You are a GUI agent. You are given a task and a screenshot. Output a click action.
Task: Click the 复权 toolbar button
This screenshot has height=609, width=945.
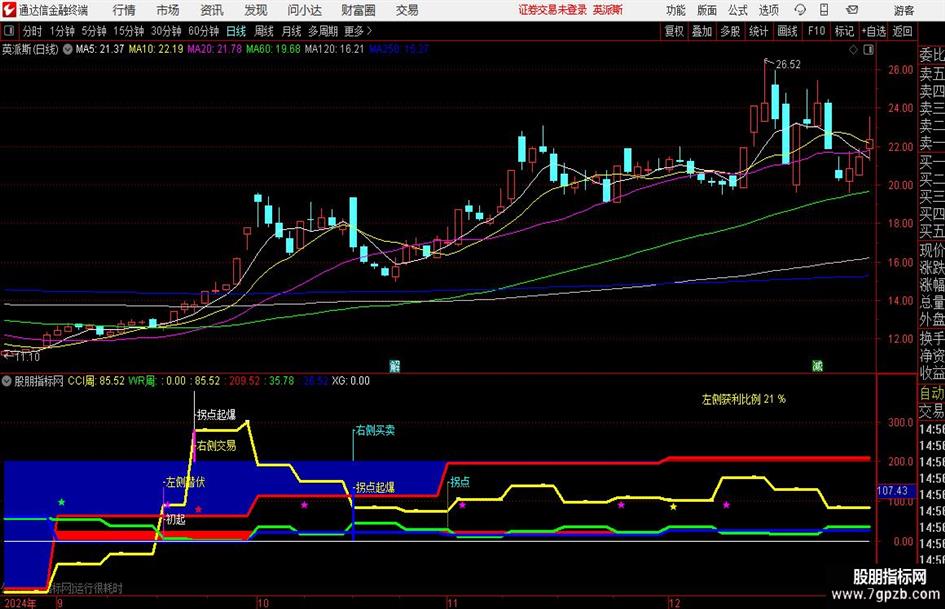(x=674, y=31)
